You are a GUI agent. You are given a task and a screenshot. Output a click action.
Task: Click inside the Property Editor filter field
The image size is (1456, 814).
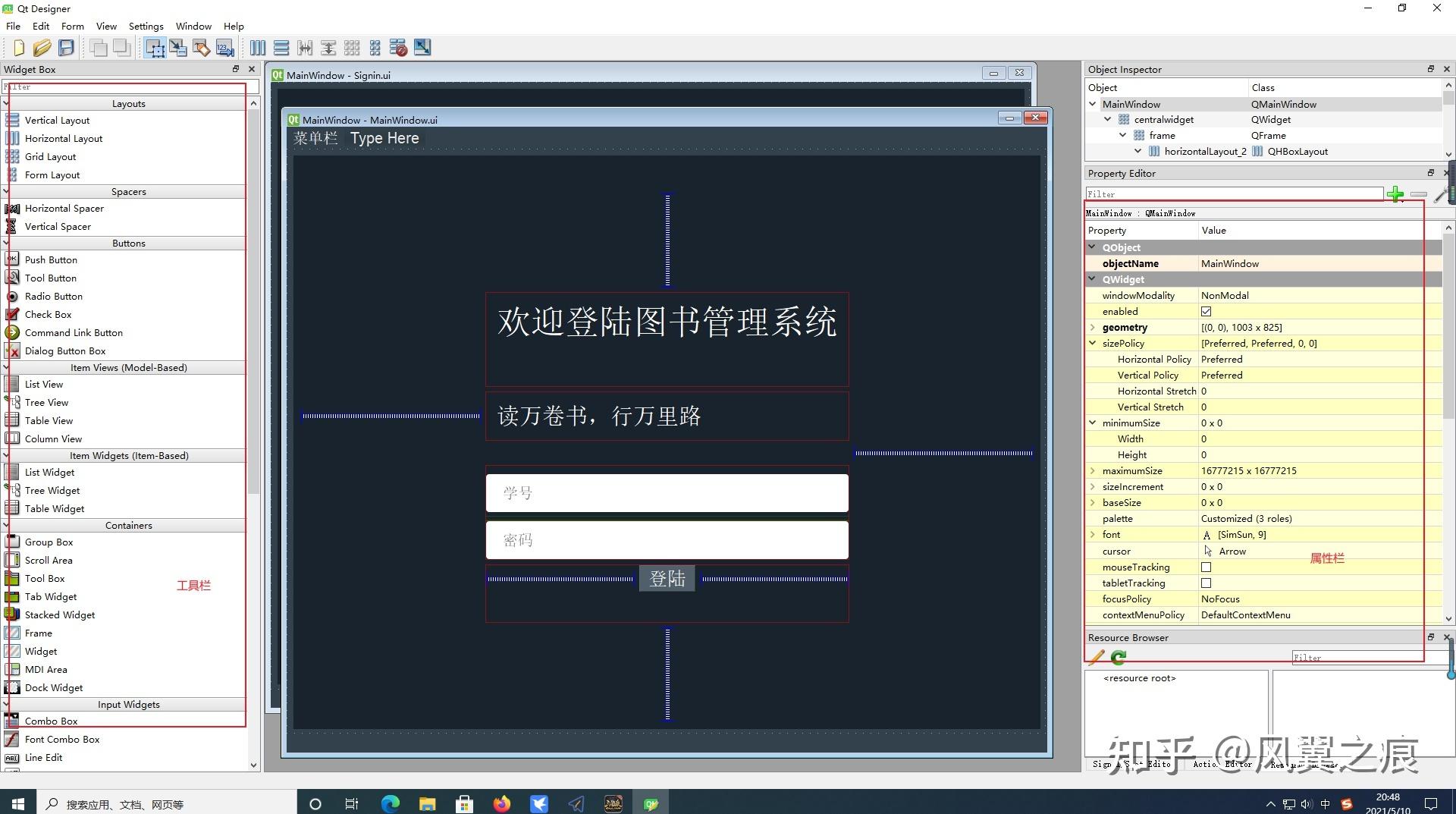click(1228, 193)
